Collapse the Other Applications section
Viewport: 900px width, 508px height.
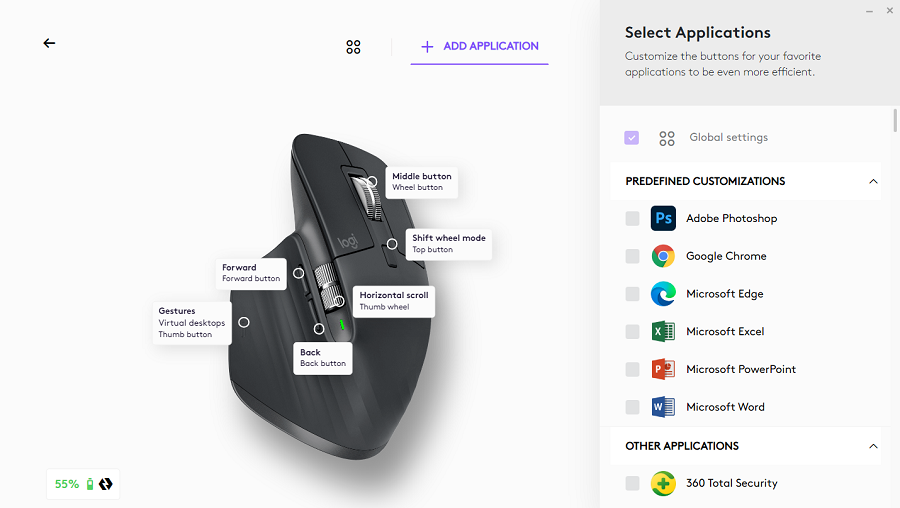click(873, 446)
